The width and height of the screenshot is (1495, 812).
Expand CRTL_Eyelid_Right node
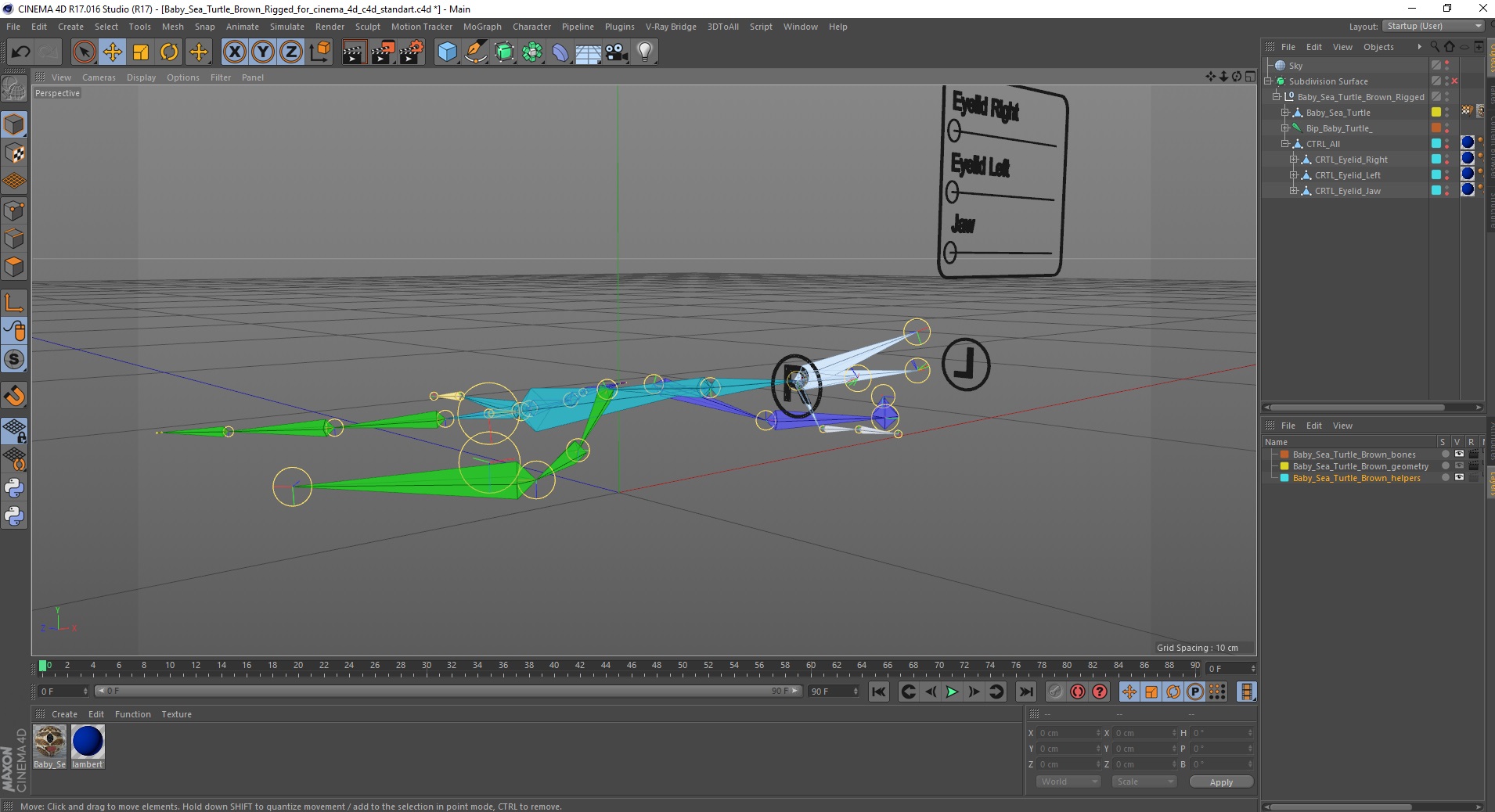pos(1294,160)
